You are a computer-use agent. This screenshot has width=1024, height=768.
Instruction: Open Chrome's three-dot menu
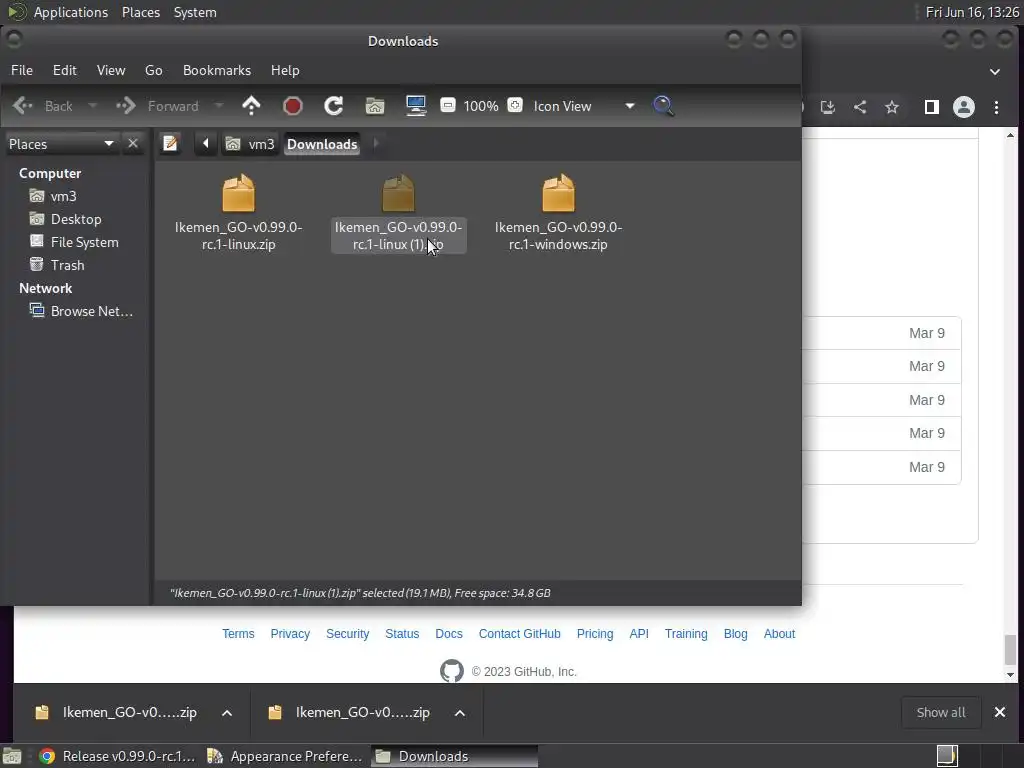pyautogui.click(x=997, y=107)
